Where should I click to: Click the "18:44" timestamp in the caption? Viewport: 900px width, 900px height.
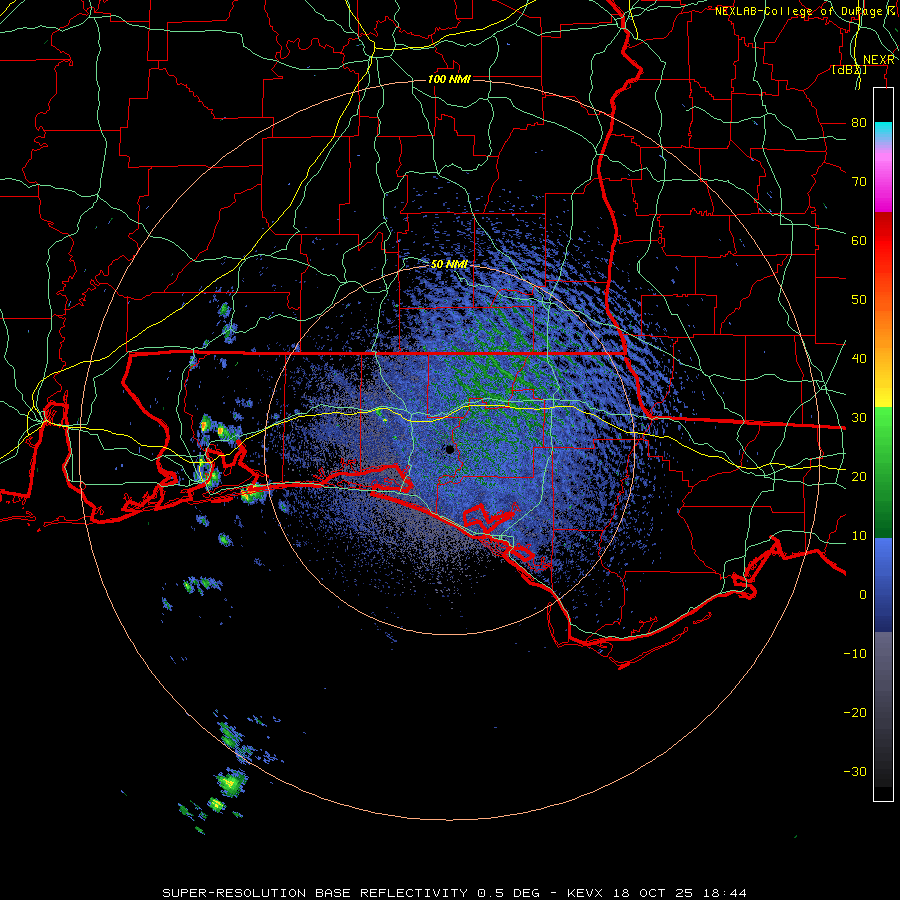coord(727,893)
